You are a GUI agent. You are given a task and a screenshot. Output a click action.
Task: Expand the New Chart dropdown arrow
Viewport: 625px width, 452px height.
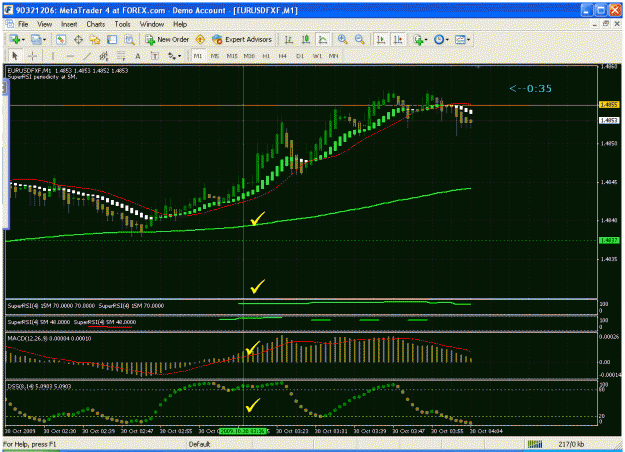tap(23, 40)
